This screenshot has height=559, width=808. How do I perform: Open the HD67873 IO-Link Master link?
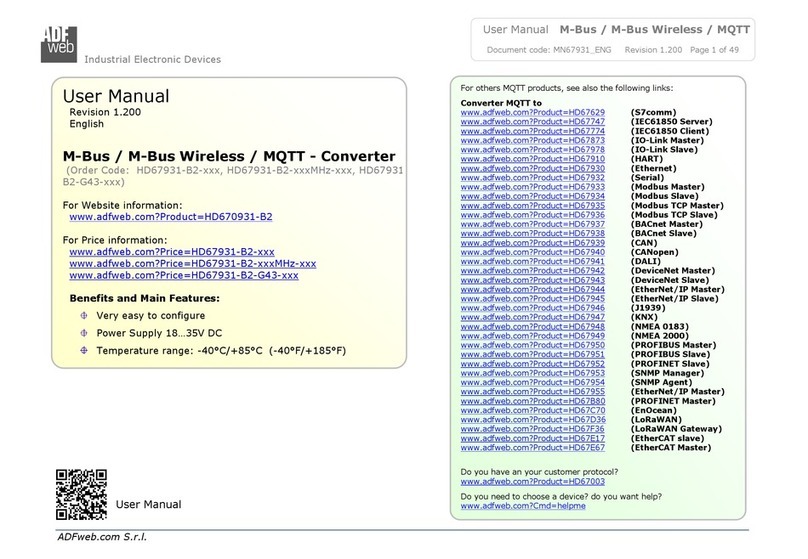[533, 140]
